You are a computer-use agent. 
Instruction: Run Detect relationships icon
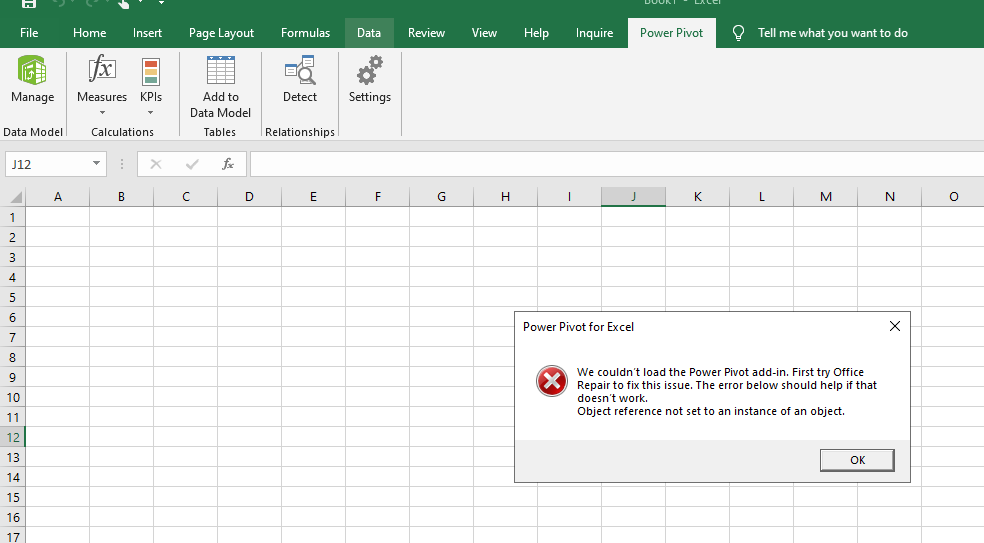(x=299, y=72)
